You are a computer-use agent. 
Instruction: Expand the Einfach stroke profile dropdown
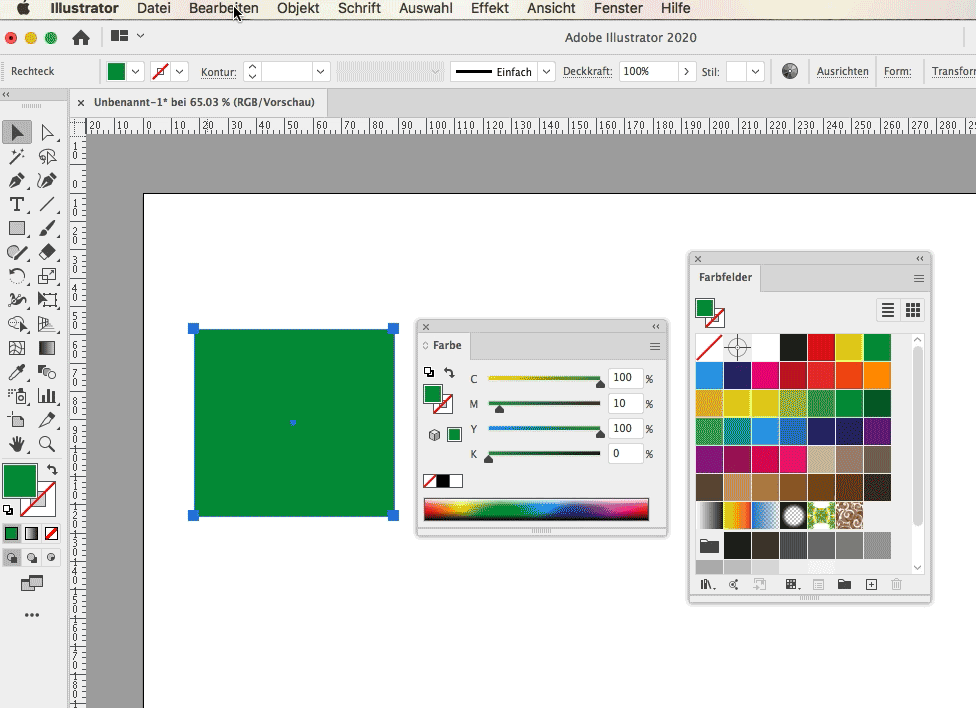(x=546, y=72)
